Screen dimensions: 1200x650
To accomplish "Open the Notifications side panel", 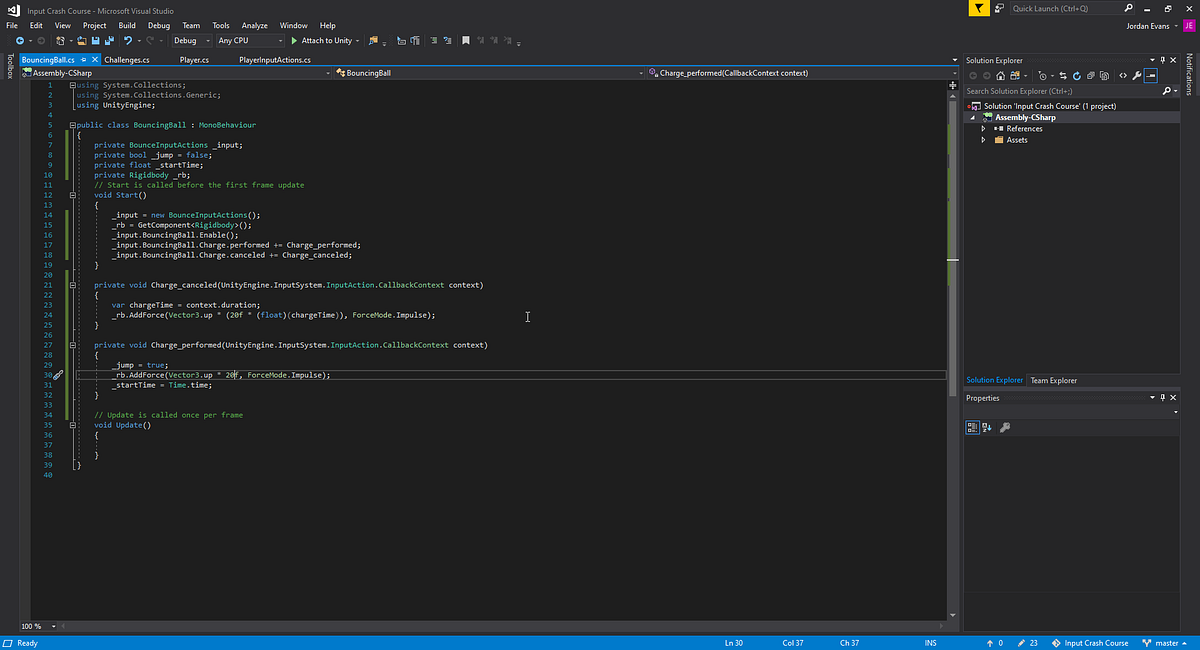I will pos(1190,74).
